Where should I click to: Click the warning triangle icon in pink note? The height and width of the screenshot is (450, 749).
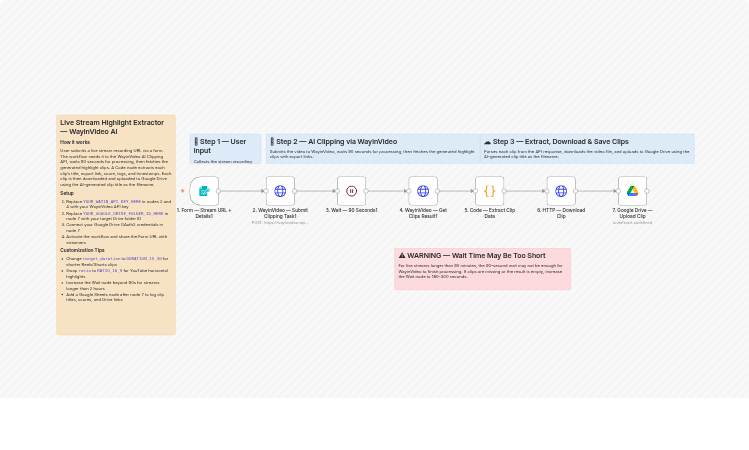402,256
